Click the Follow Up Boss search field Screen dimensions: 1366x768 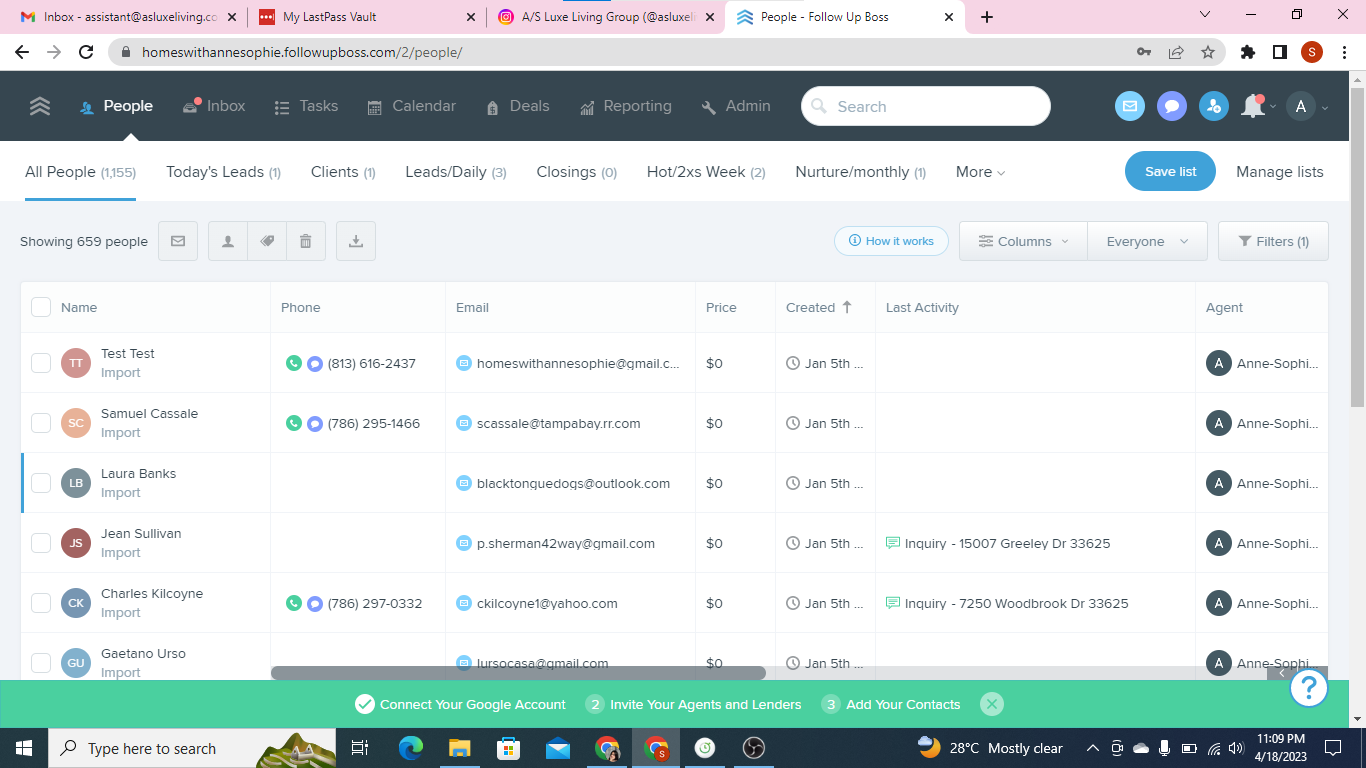pyautogui.click(x=926, y=106)
